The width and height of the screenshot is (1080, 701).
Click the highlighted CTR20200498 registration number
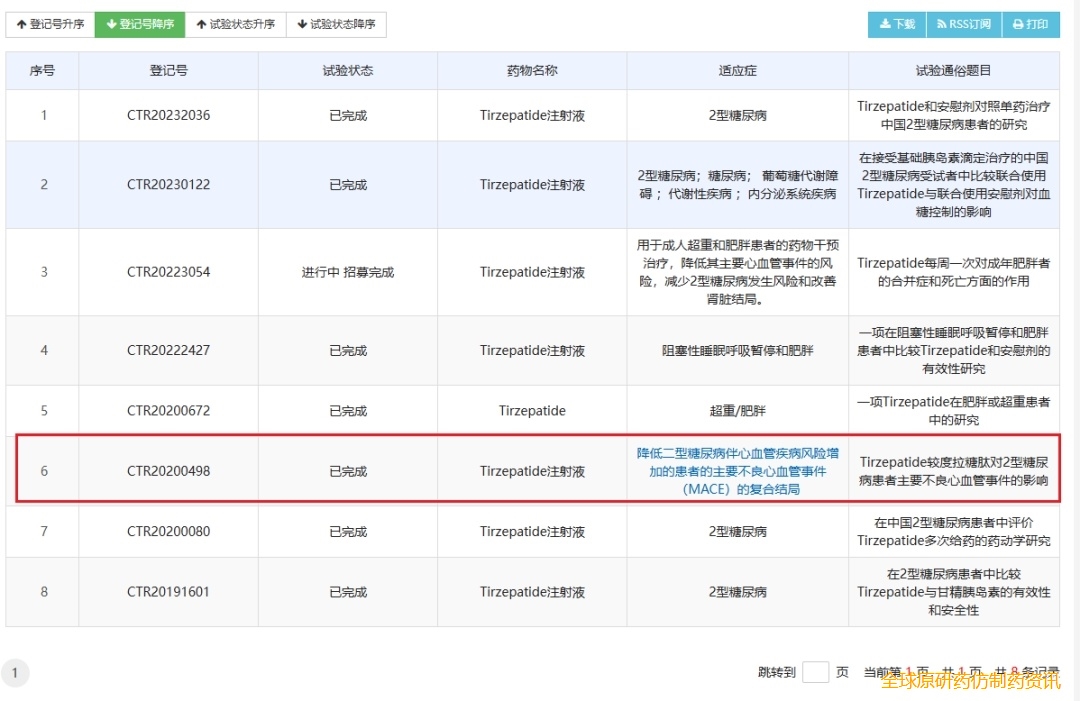tap(168, 471)
